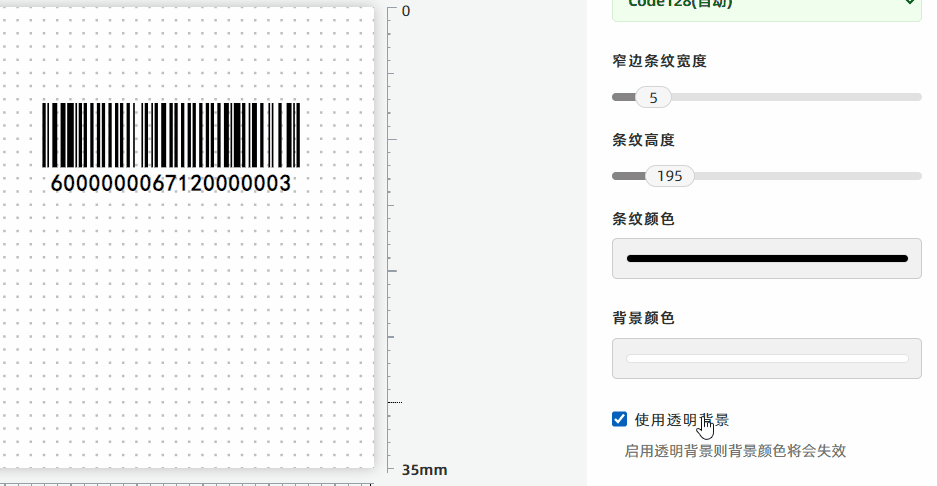
Task: Open the Code128 barcode type dropdown
Action: click(x=767, y=9)
